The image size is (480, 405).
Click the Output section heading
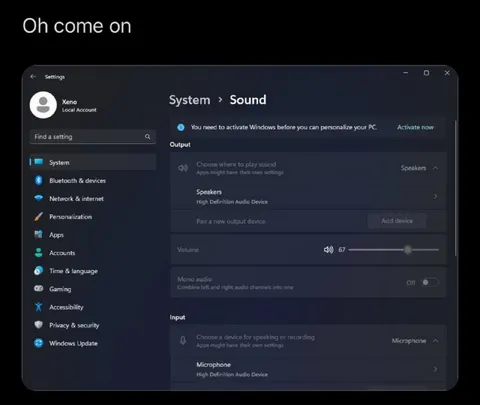click(x=180, y=145)
